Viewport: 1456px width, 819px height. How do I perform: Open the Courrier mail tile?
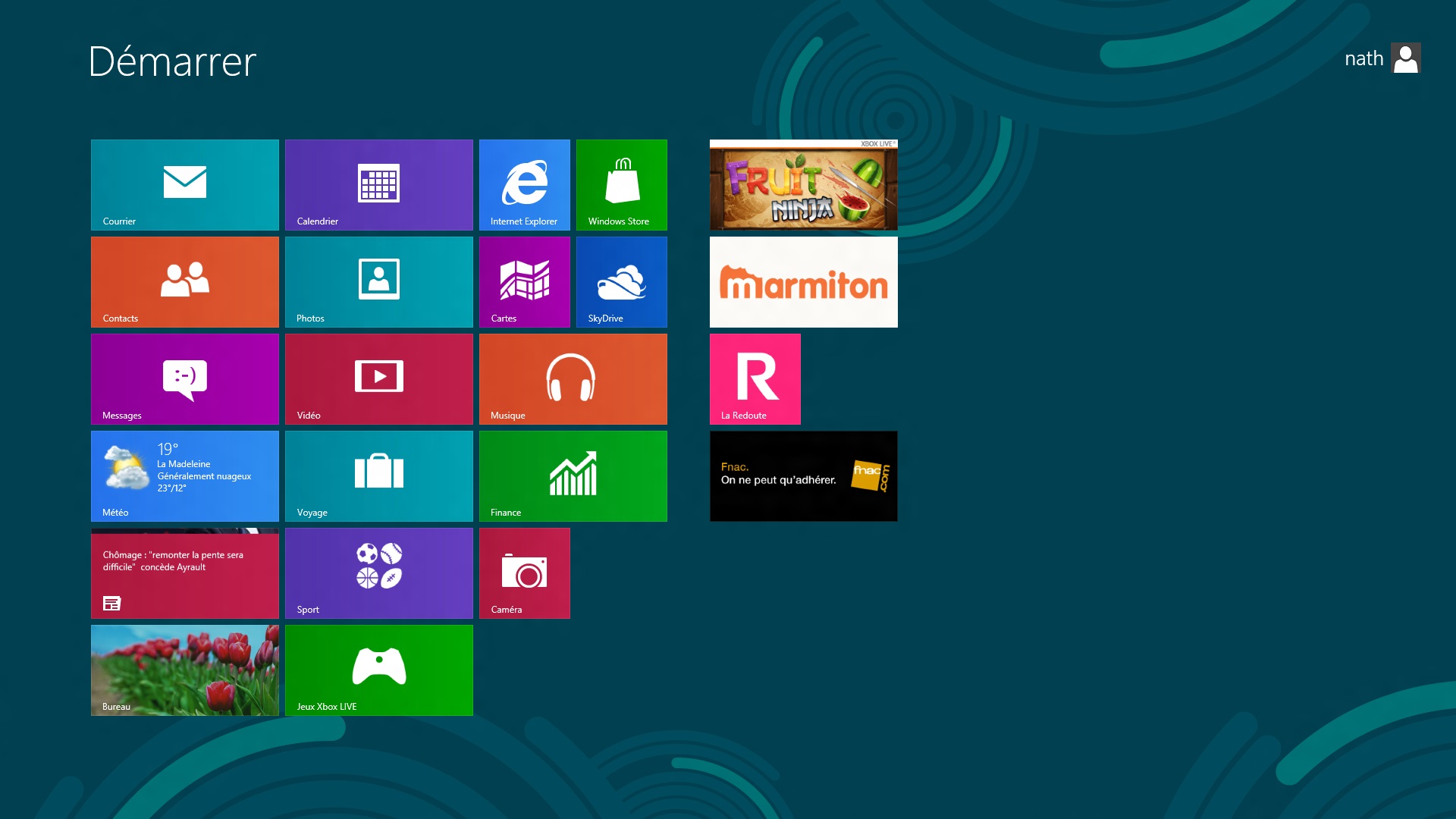185,185
